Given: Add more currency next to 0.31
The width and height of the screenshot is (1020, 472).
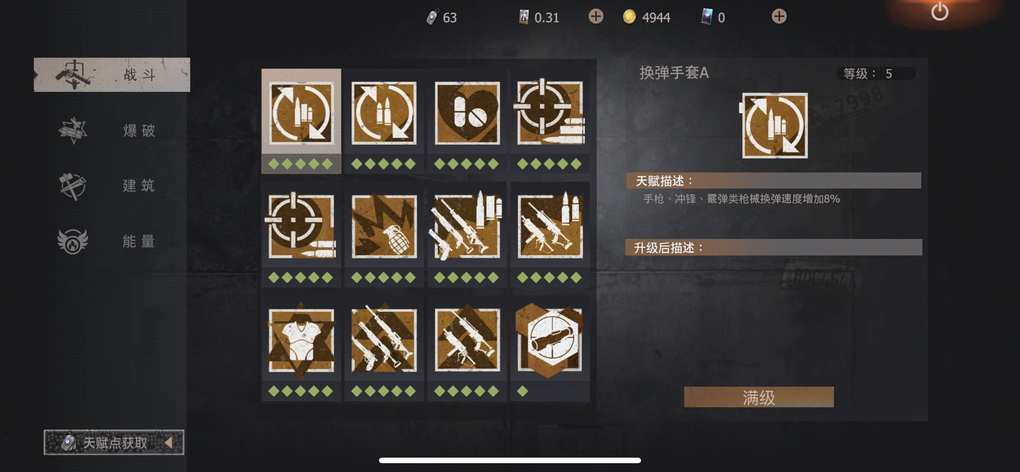Looking at the screenshot, I should pos(595,17).
